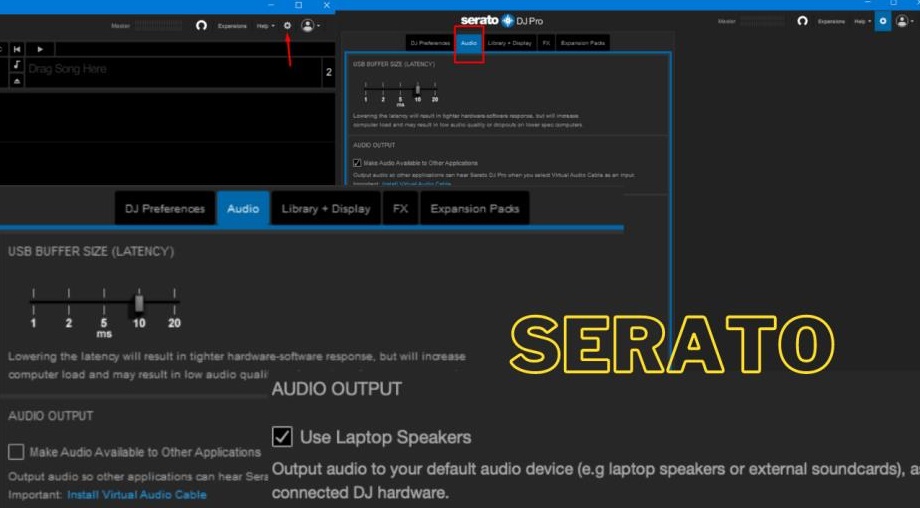Select the small Audio tab boxed in red
Screen dimensions: 920x508
pyautogui.click(x=469, y=43)
